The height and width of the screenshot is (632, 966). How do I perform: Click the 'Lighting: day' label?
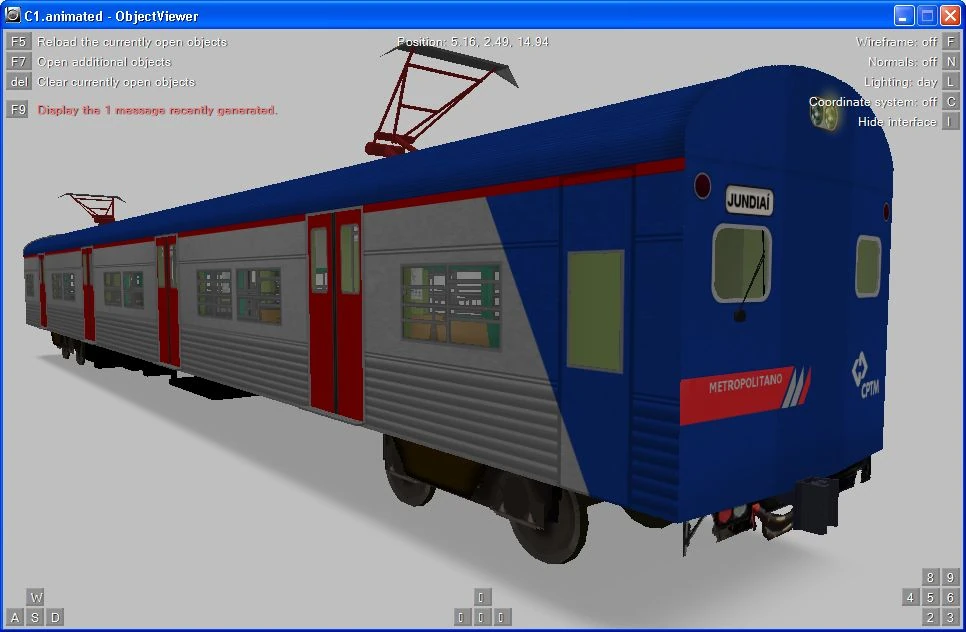(901, 82)
